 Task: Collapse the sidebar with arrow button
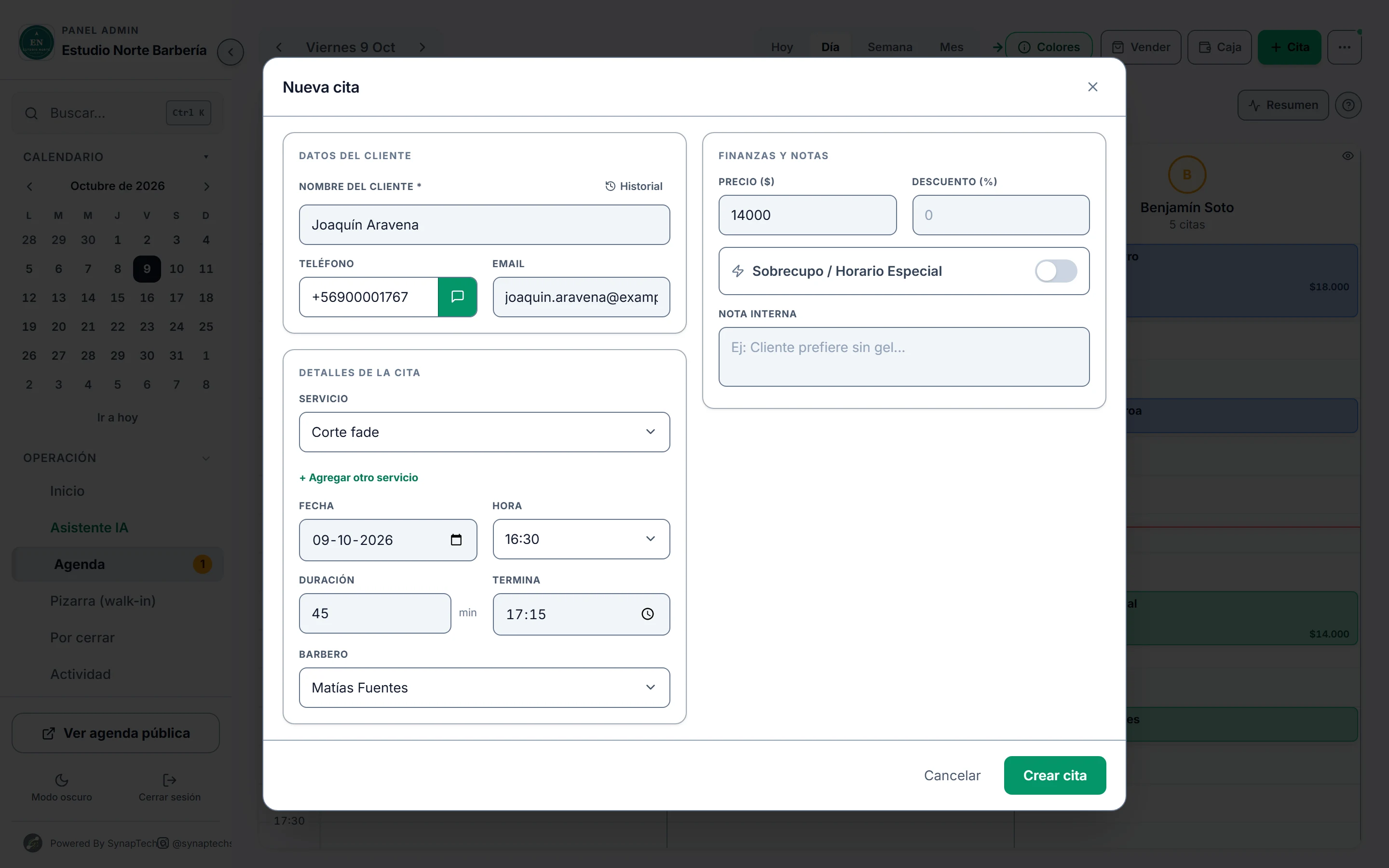pos(231,52)
